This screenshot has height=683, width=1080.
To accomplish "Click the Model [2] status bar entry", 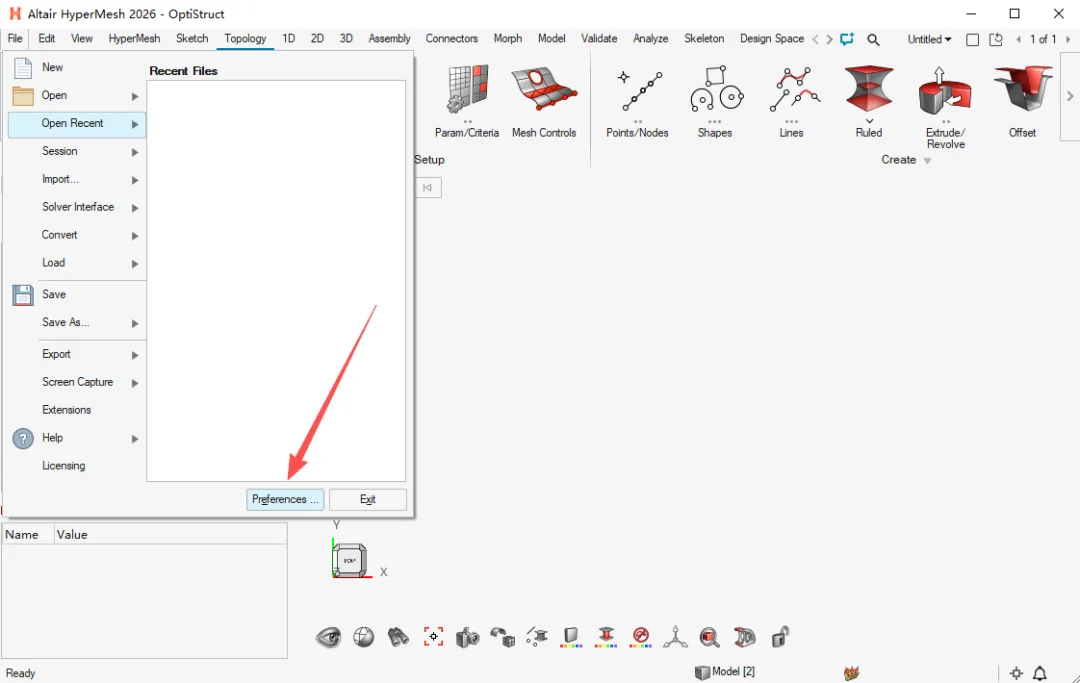I will pyautogui.click(x=725, y=672).
